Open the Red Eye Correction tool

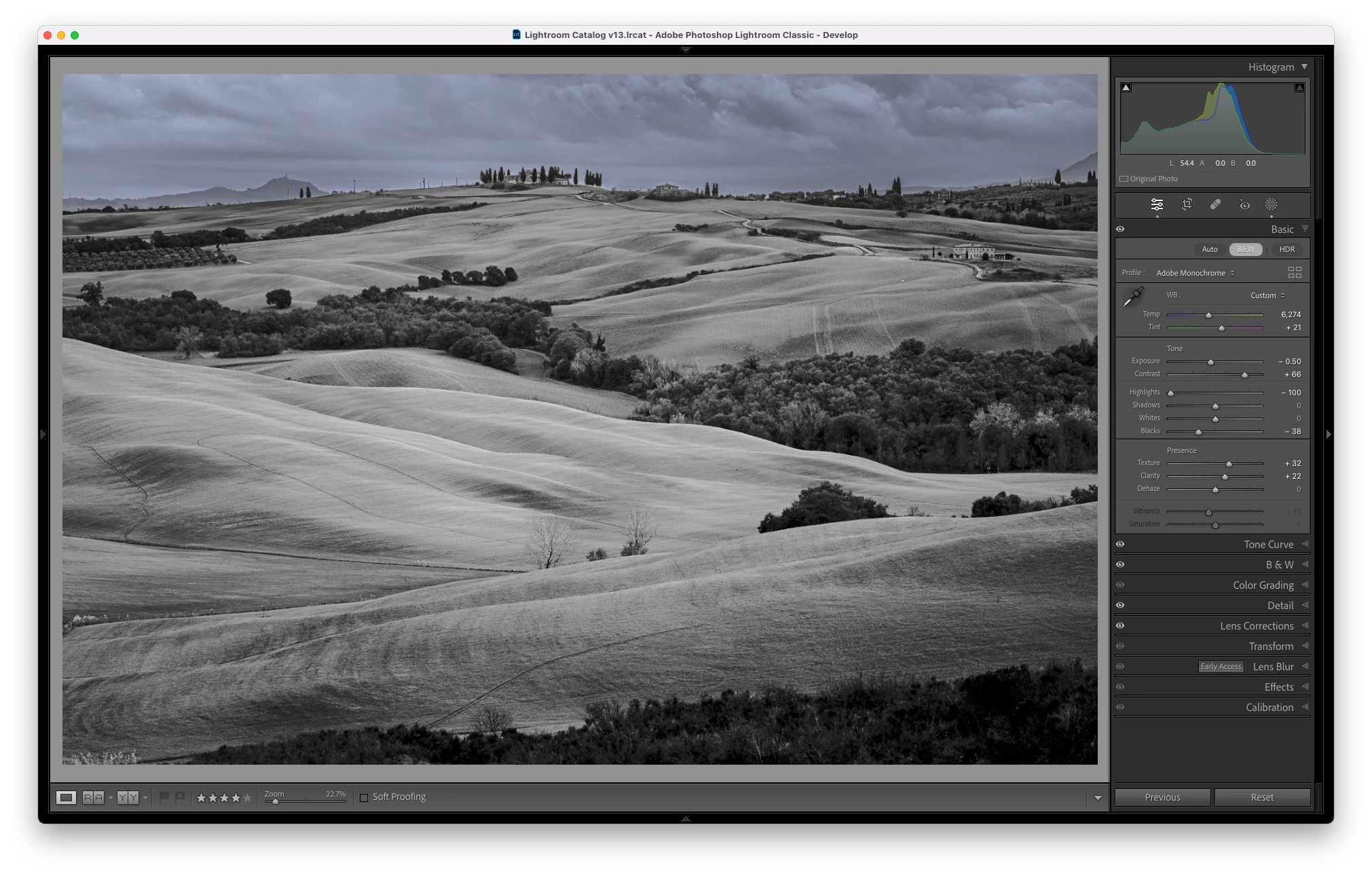(x=1244, y=204)
